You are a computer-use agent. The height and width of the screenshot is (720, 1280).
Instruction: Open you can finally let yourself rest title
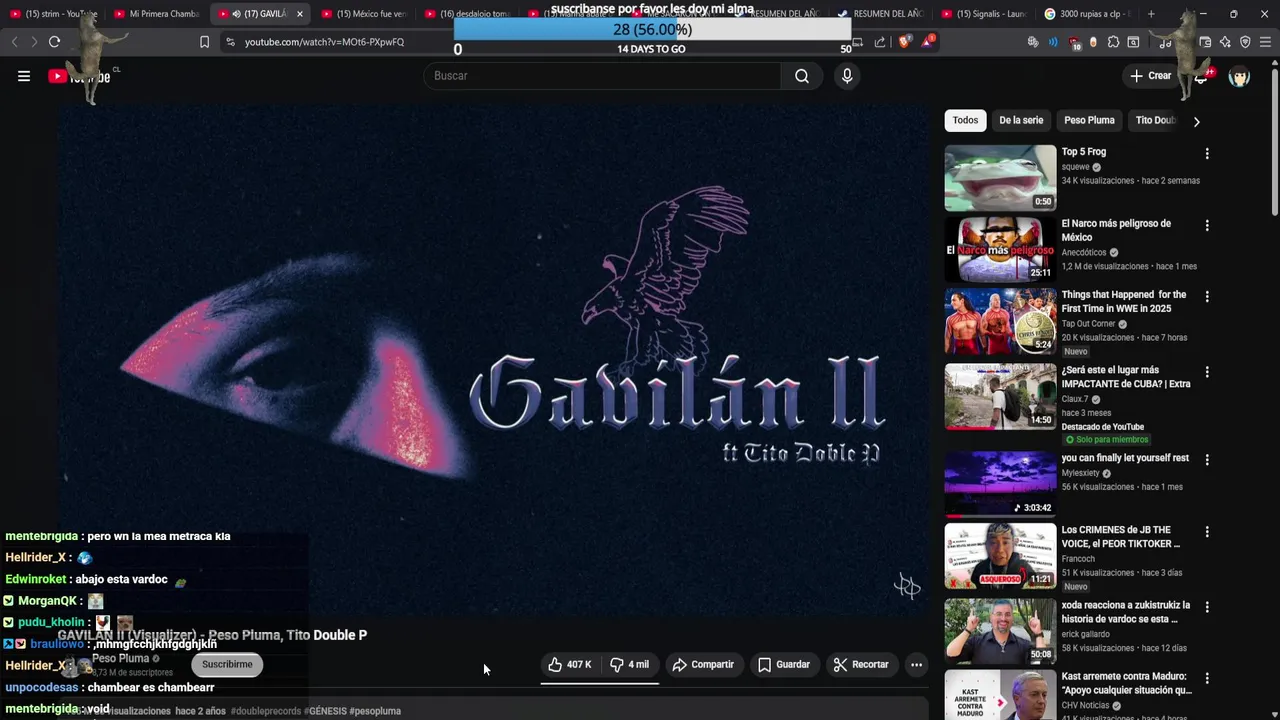1125,458
